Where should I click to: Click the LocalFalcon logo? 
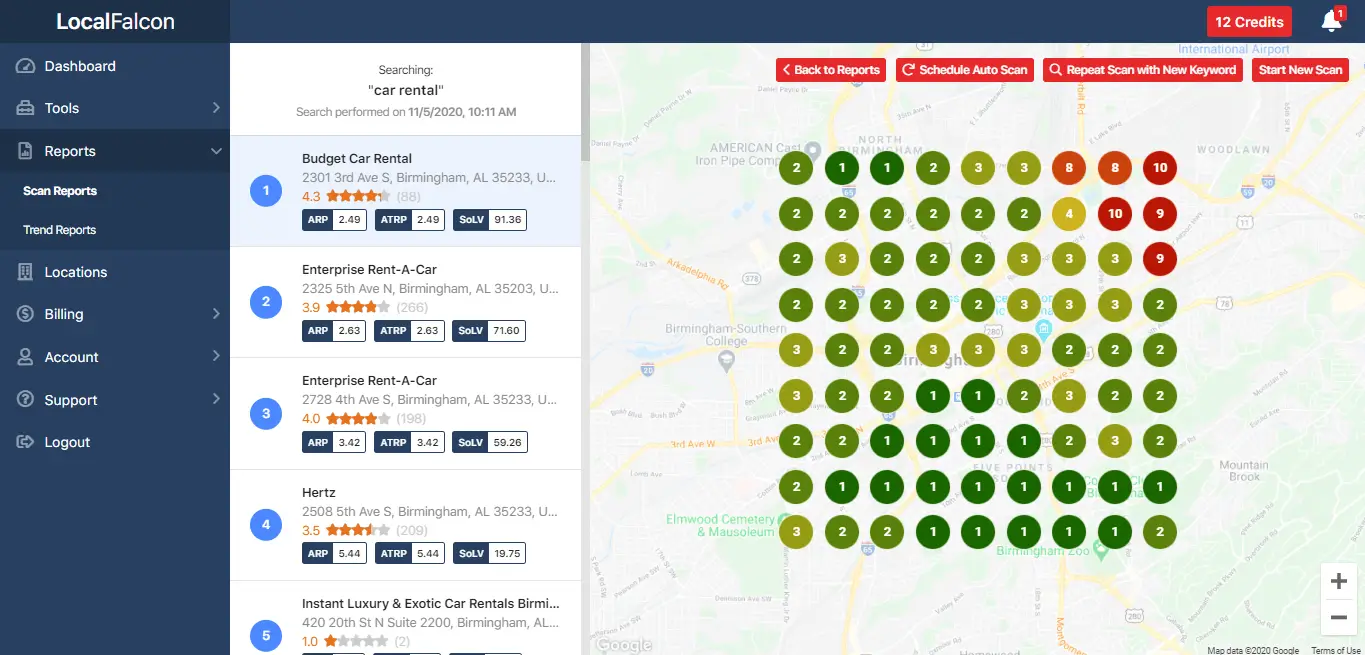(x=115, y=21)
